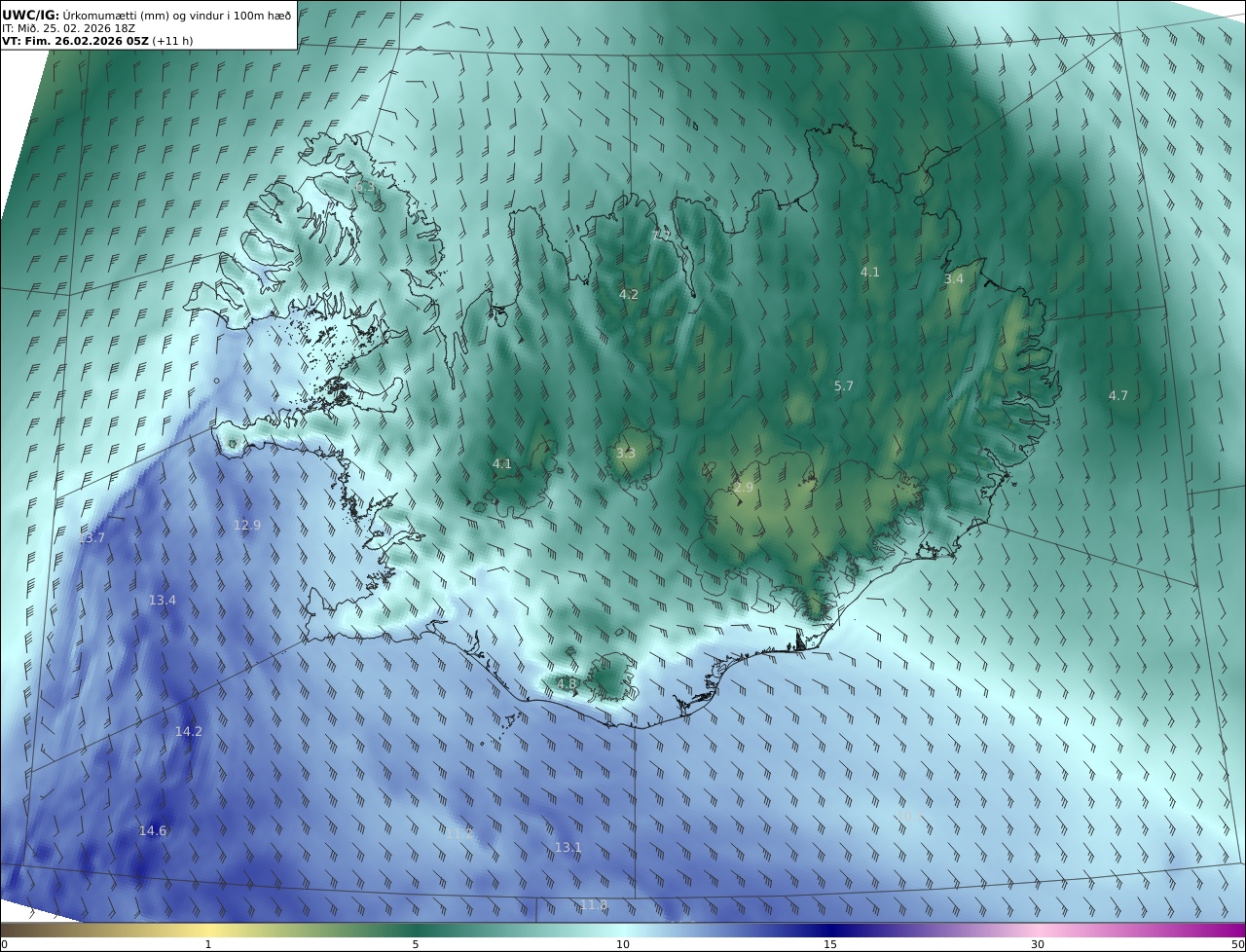1246x952 pixels.
Task: Click the 6.3 value on the map
Action: 364,187
